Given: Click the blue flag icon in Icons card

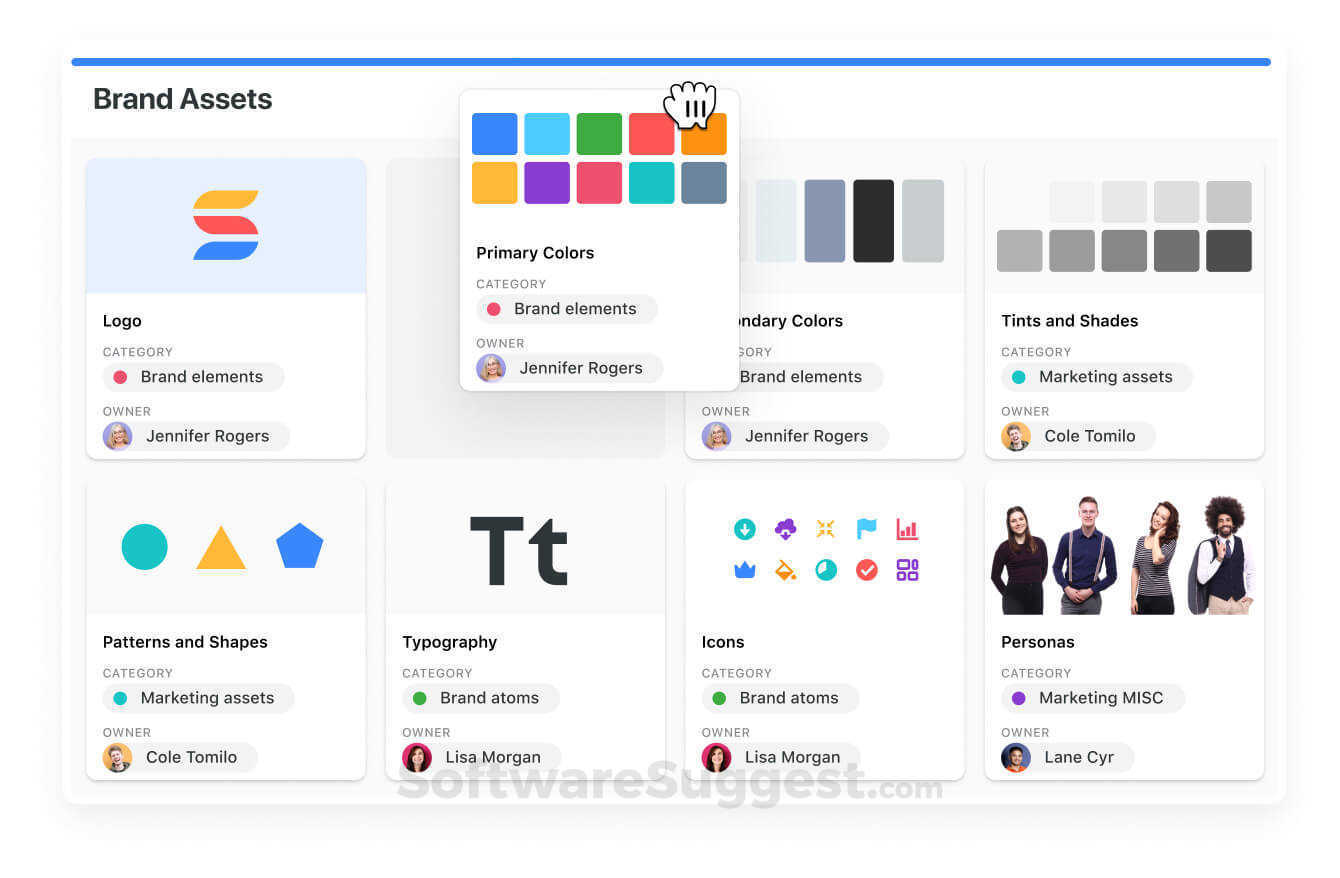Looking at the screenshot, I should [x=866, y=529].
